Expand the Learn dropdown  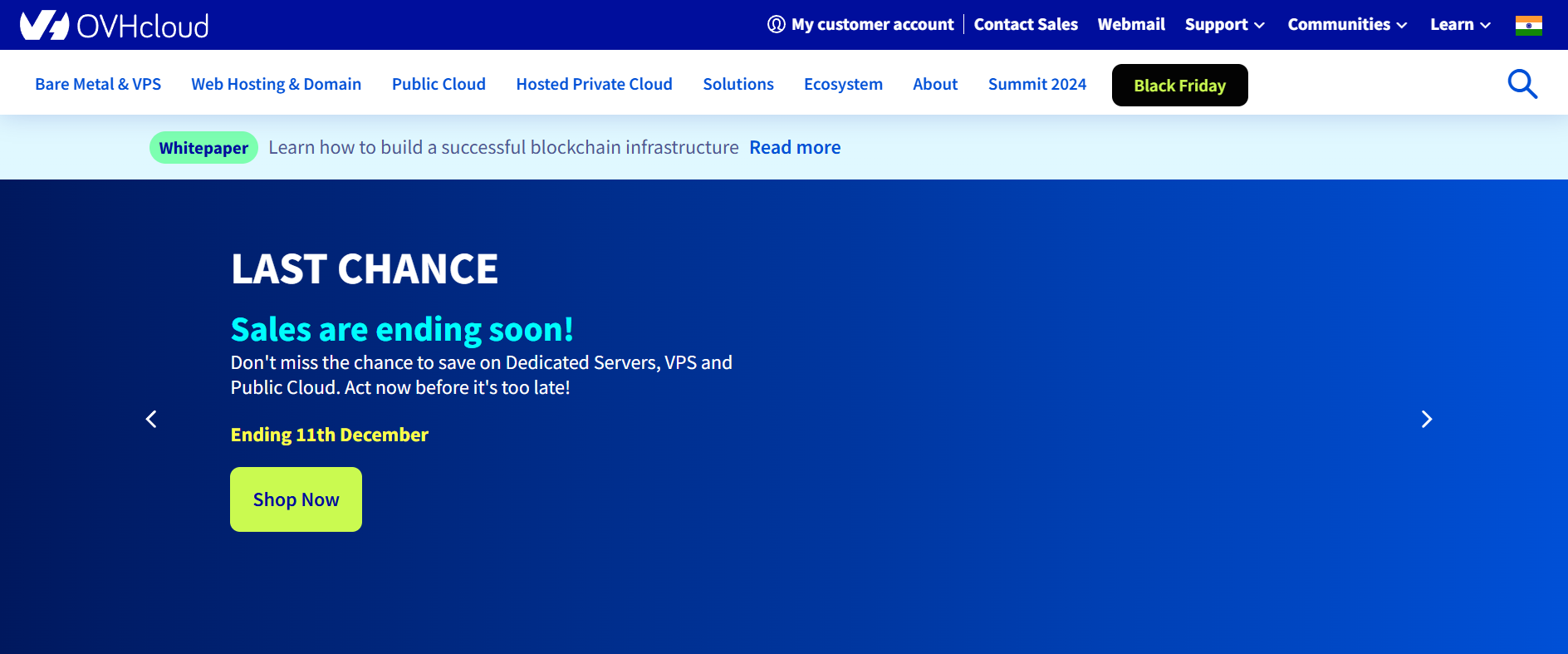coord(1459,25)
